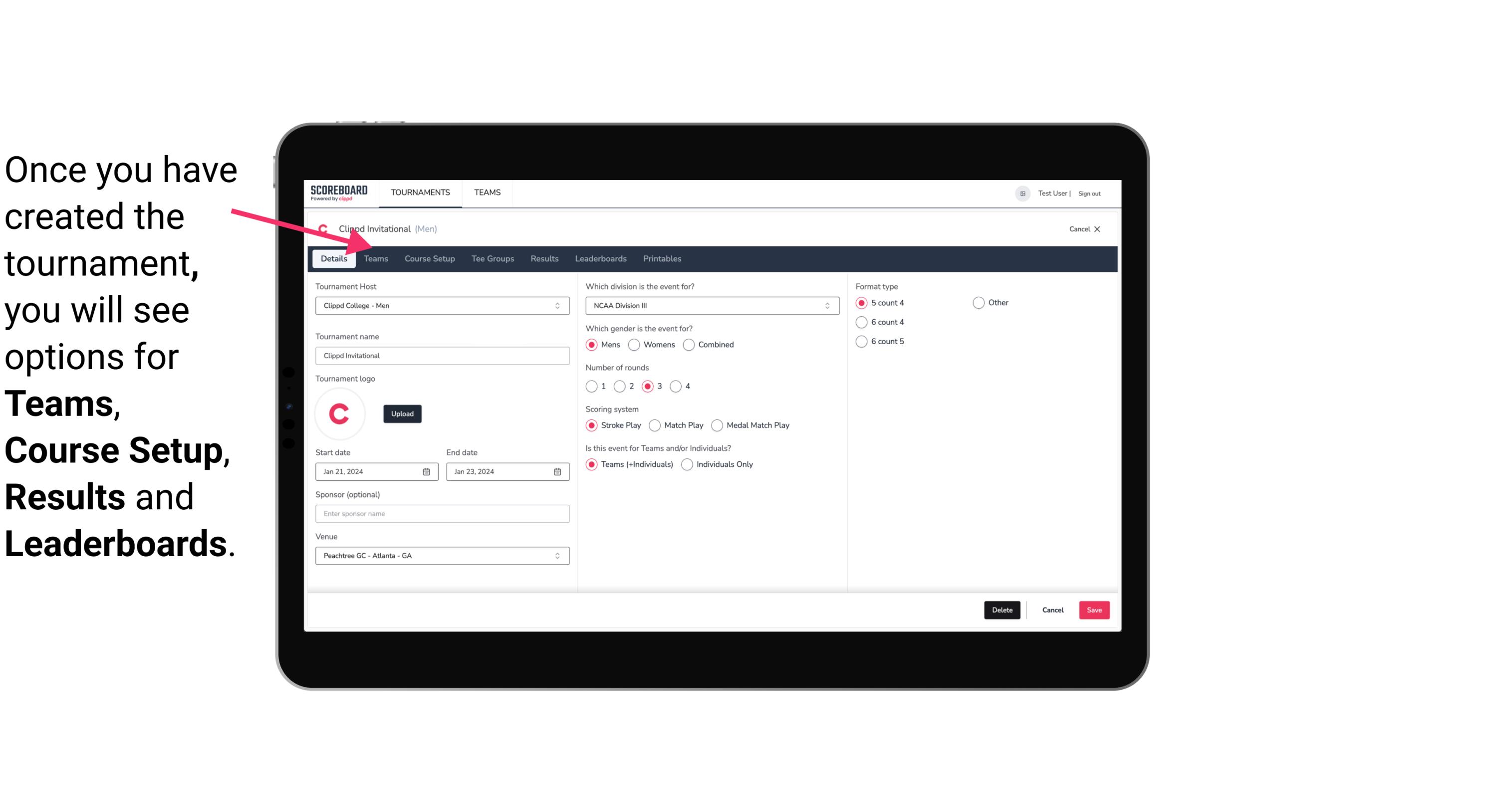Switch to the Course Setup tab

point(429,258)
